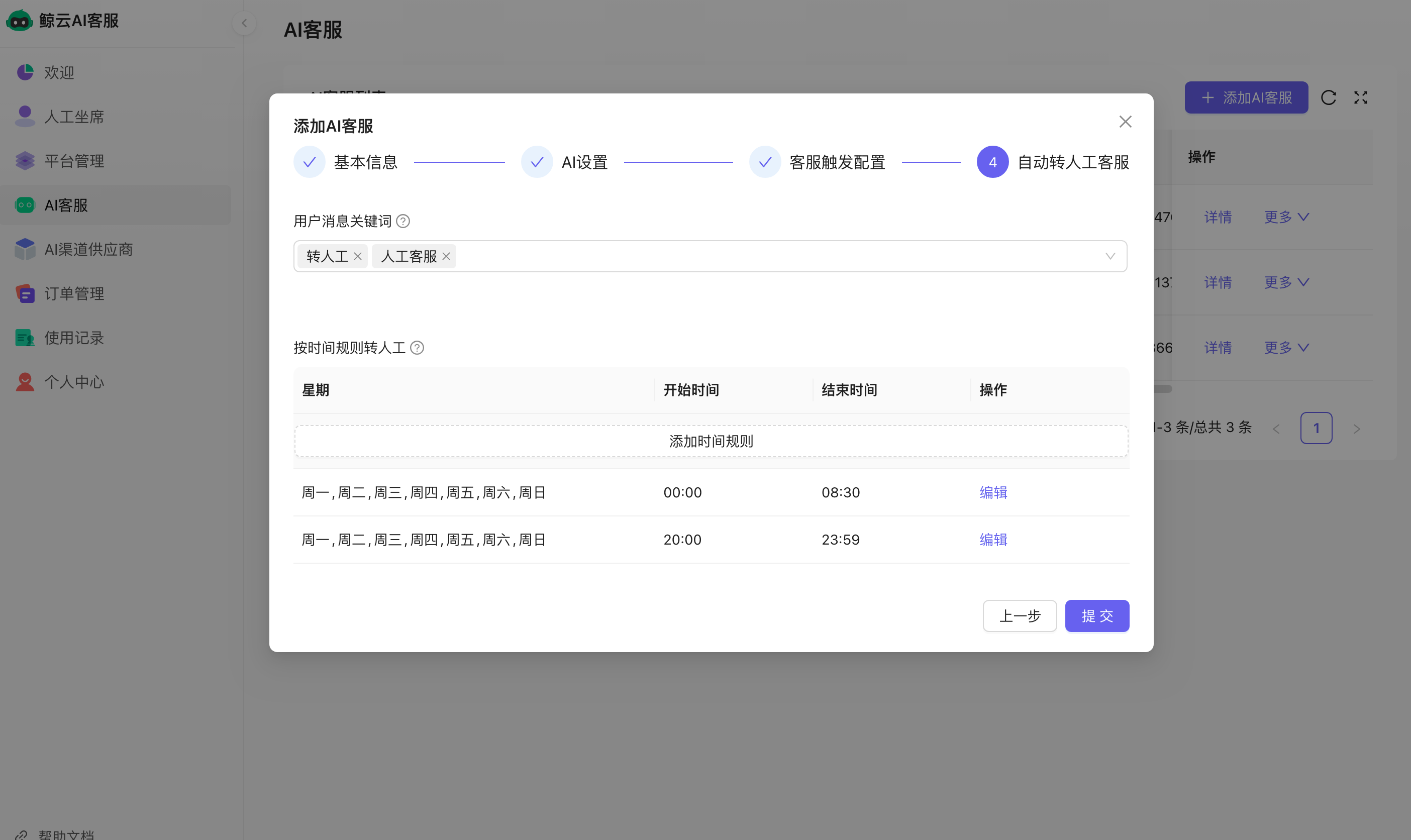This screenshot has height=840, width=1411.
Task: Click 添加时间规则 dashed button
Action: point(711,441)
